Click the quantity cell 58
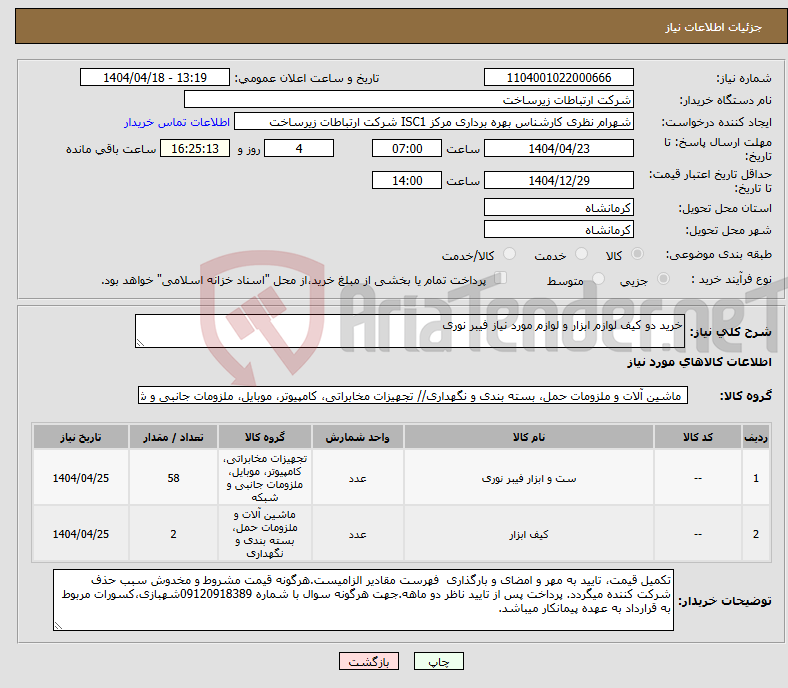 click(x=173, y=478)
